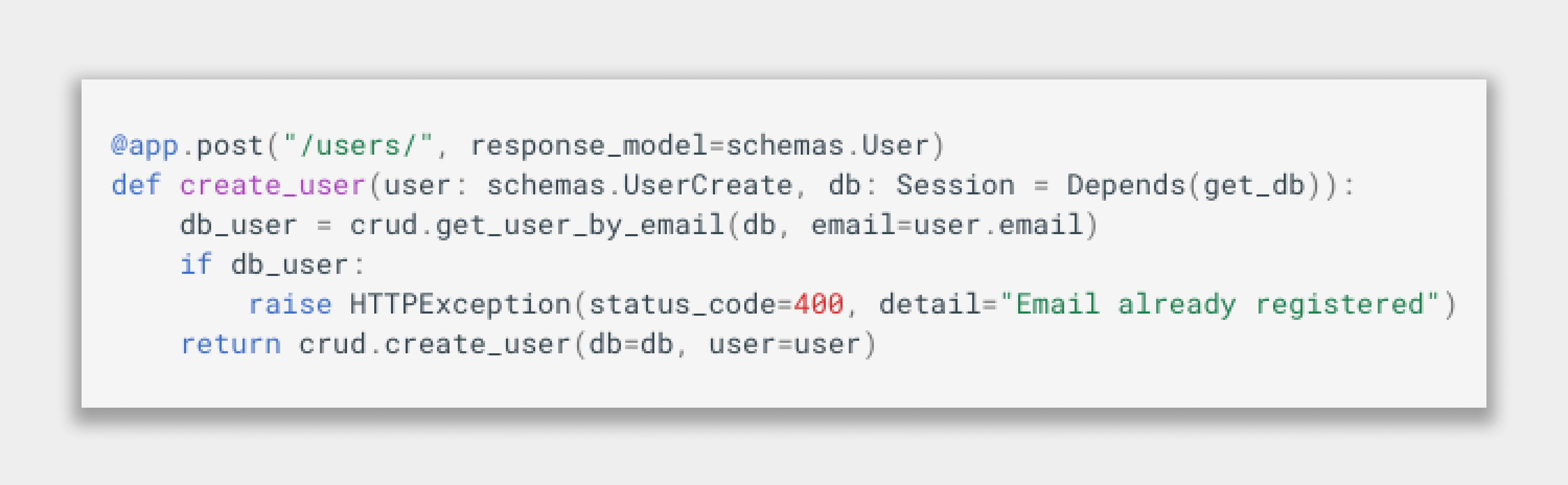Viewport: 1568px width, 485px height.
Task: Click the @app decorator text
Action: click(144, 146)
